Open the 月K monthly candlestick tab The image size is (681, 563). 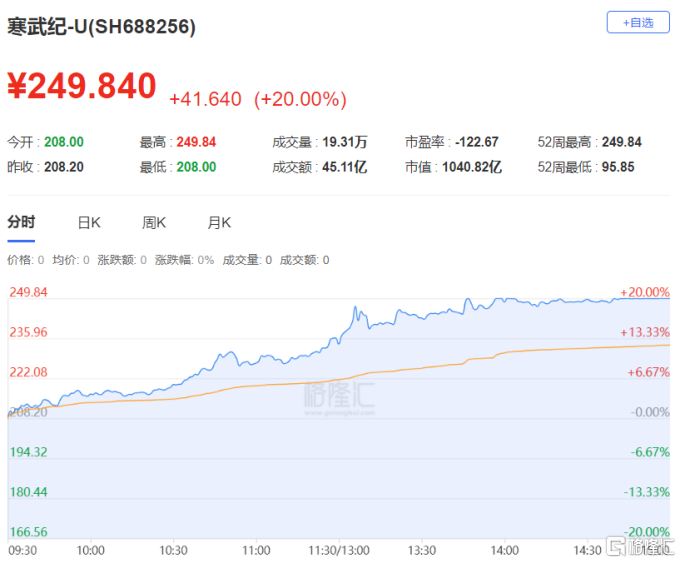click(219, 223)
